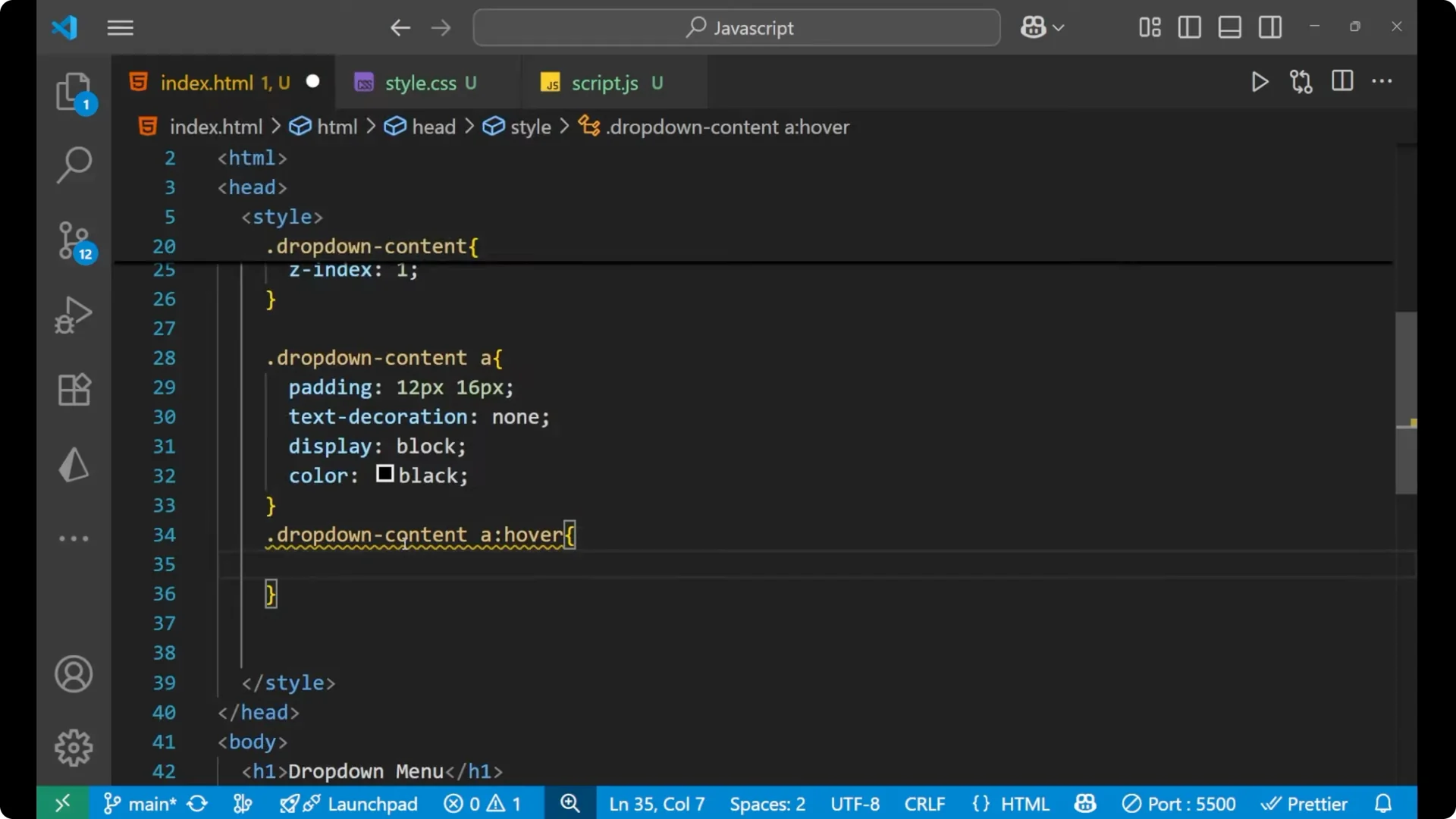Open Port 5500 in the status bar
This screenshot has height=819, width=1456.
(x=1179, y=803)
